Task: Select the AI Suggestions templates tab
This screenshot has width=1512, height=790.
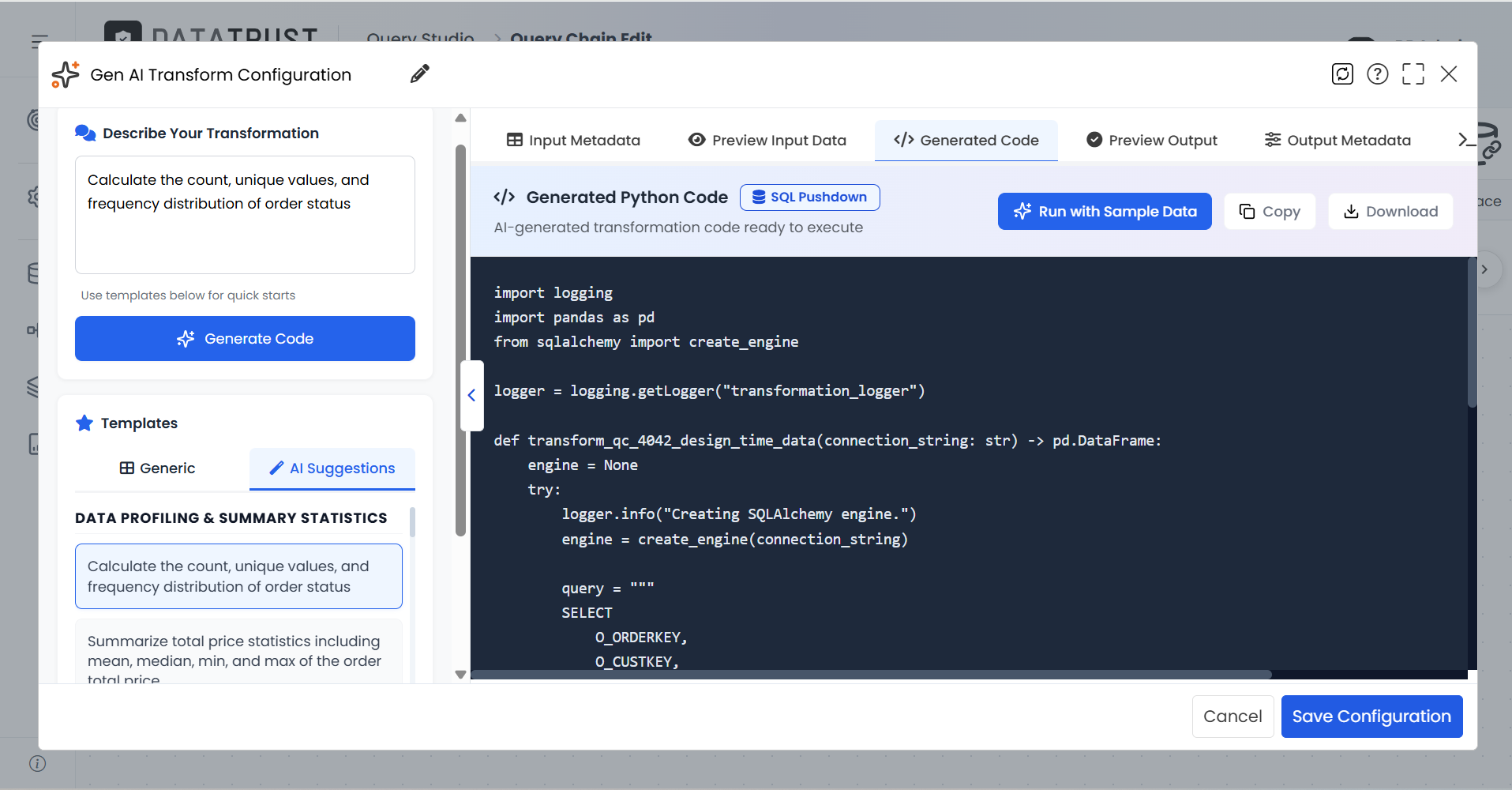Action: tap(332, 468)
